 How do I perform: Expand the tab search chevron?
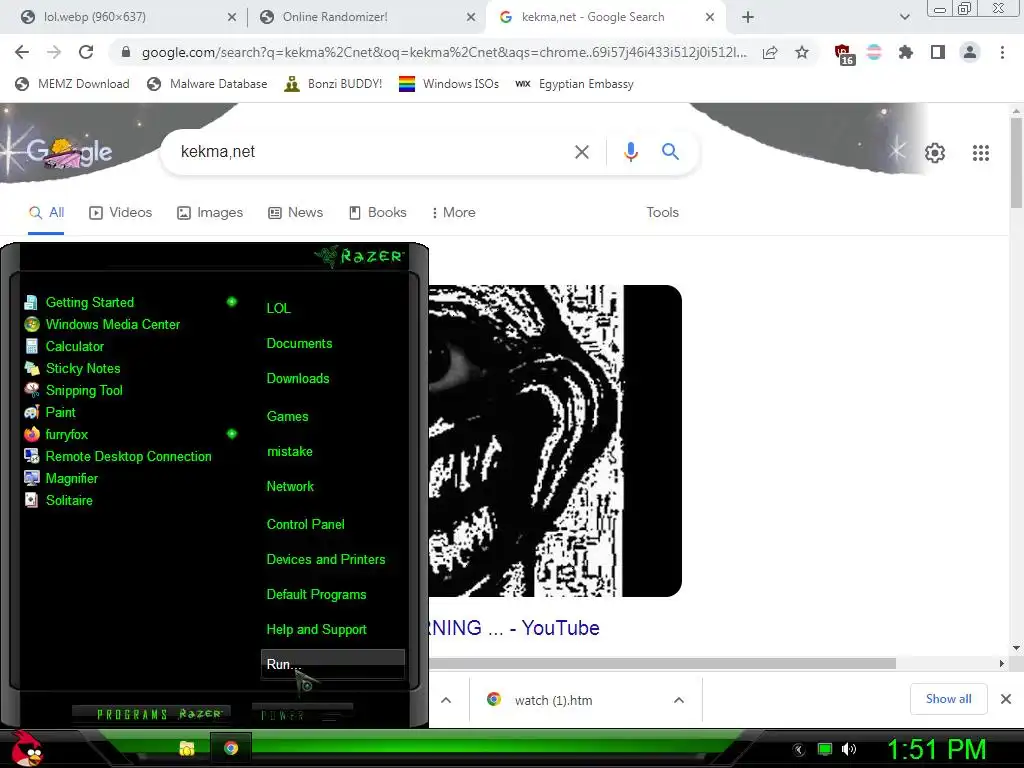coord(904,17)
